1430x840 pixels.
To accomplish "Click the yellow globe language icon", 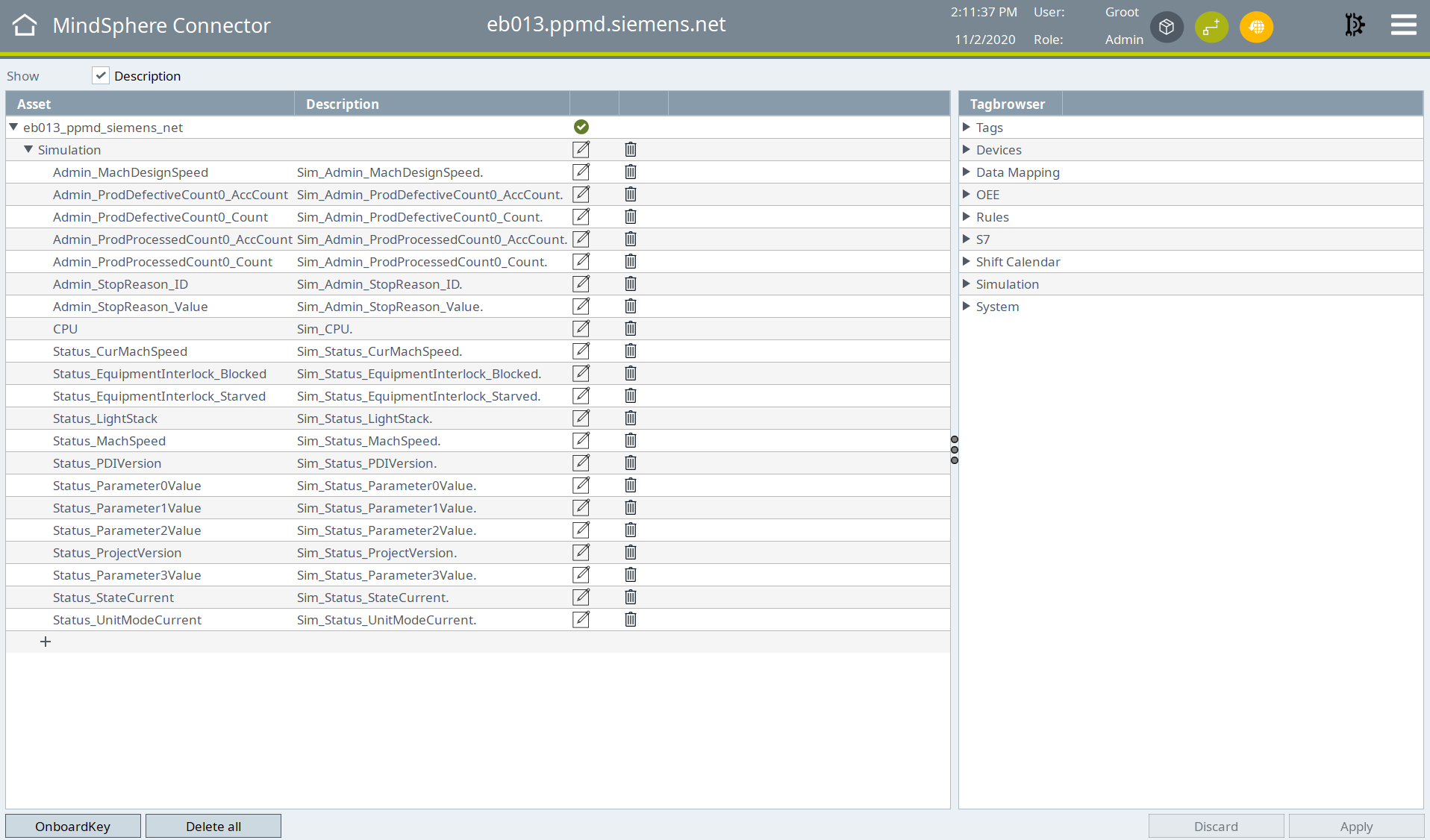I will pyautogui.click(x=1256, y=28).
